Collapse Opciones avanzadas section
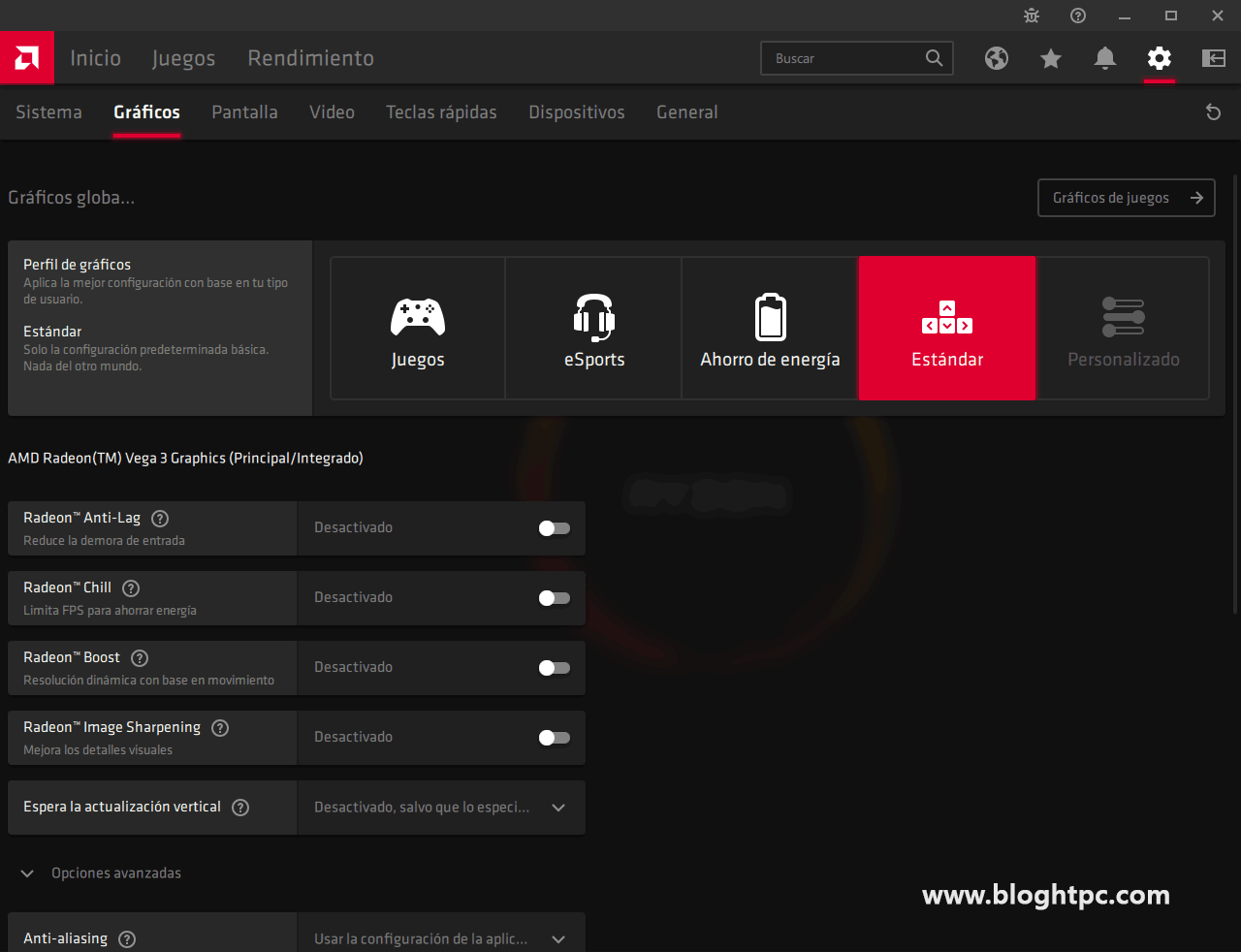Image resolution: width=1241 pixels, height=952 pixels. pyautogui.click(x=101, y=873)
